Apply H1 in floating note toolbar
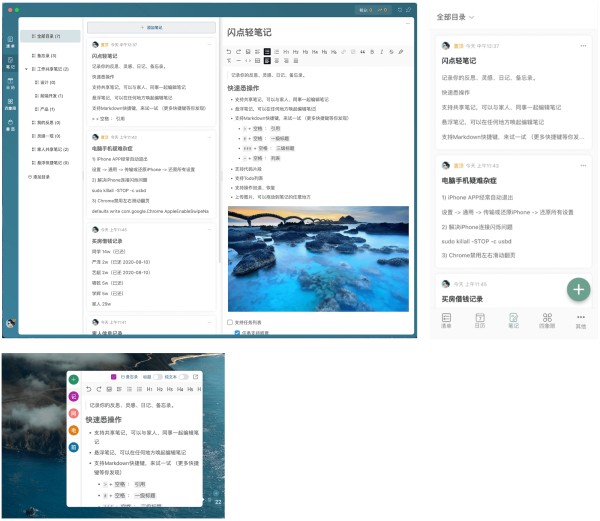Viewport: 600px width, 521px height. (x=150, y=389)
